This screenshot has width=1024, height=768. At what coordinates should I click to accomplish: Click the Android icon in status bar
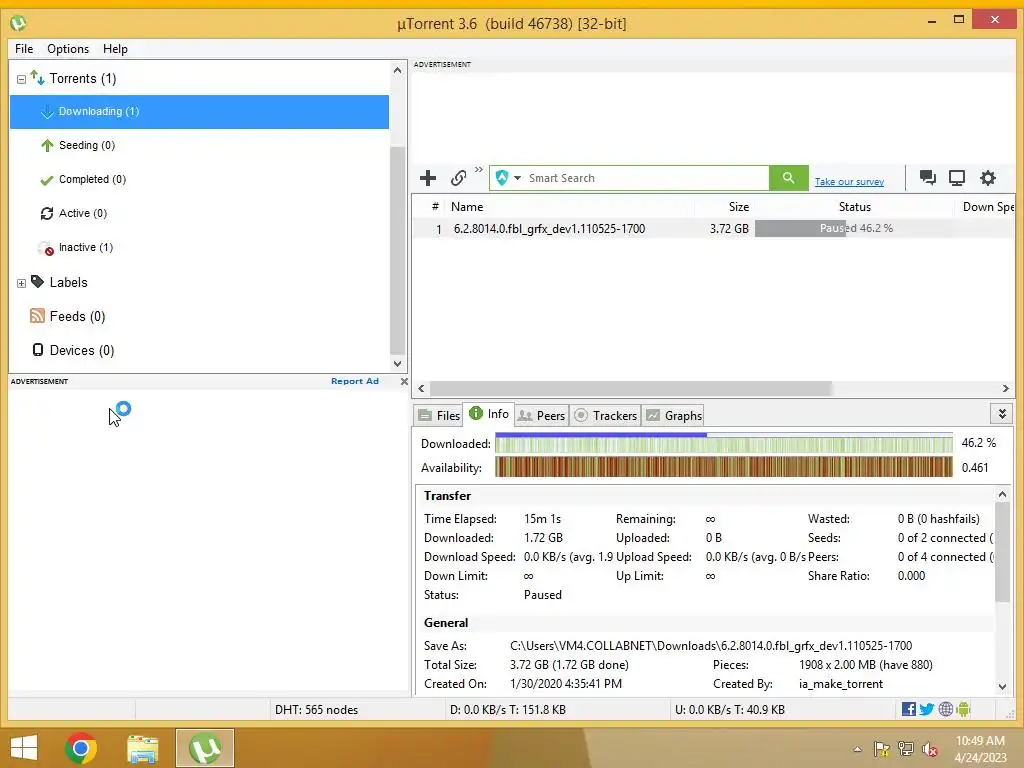coord(963,709)
